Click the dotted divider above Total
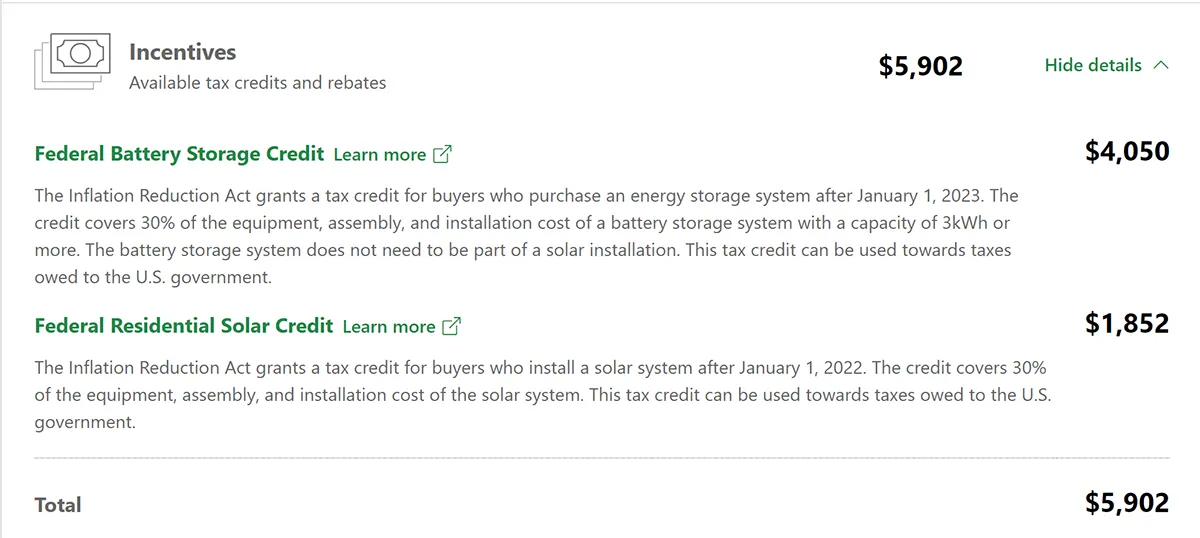1200x538 pixels. point(602,458)
